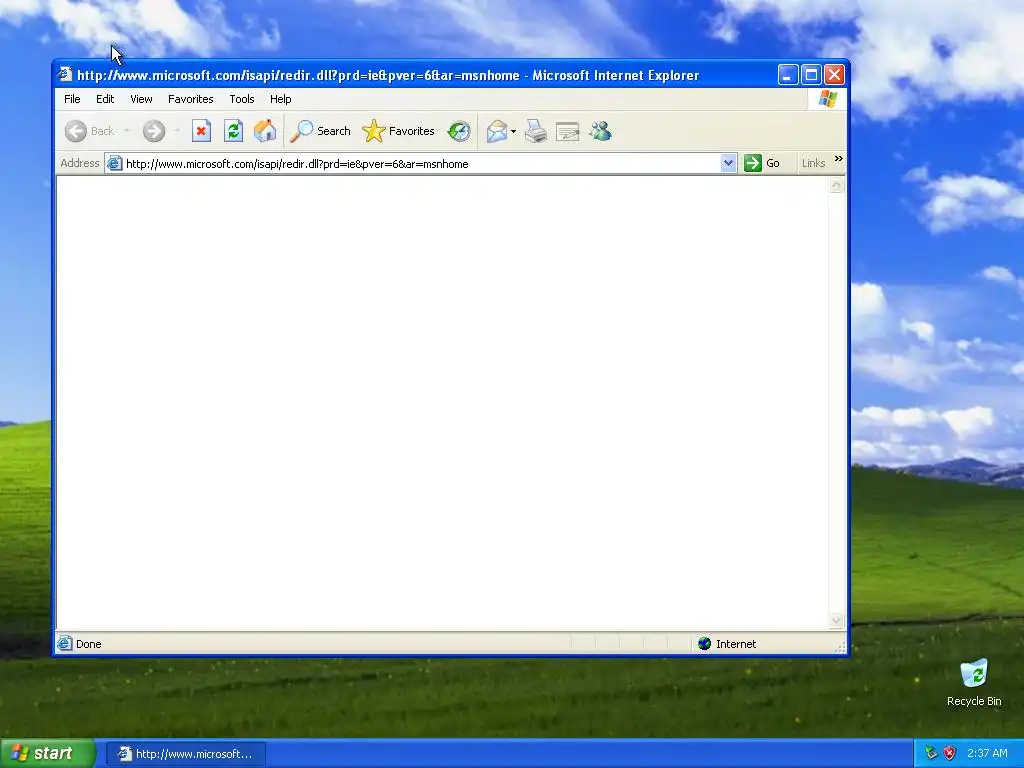The height and width of the screenshot is (768, 1024).
Task: Click the taskbar clock 2:37 AM
Action: coord(987,753)
